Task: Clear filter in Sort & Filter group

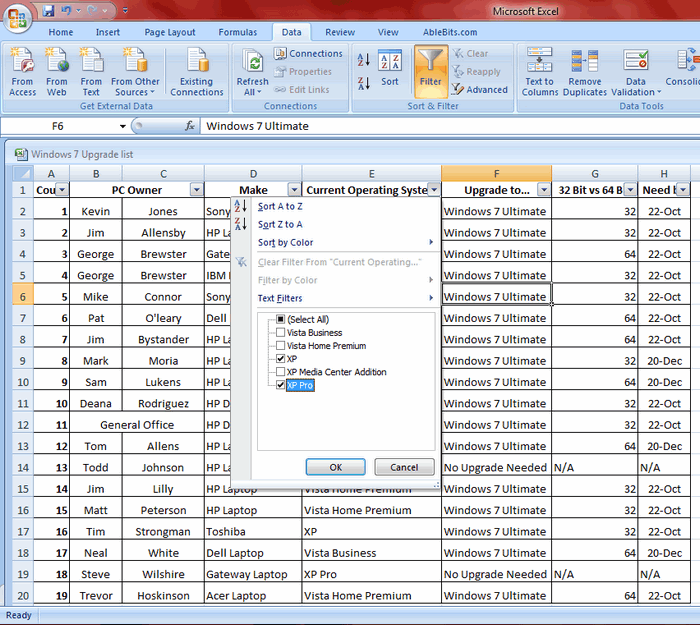Action: tap(471, 54)
